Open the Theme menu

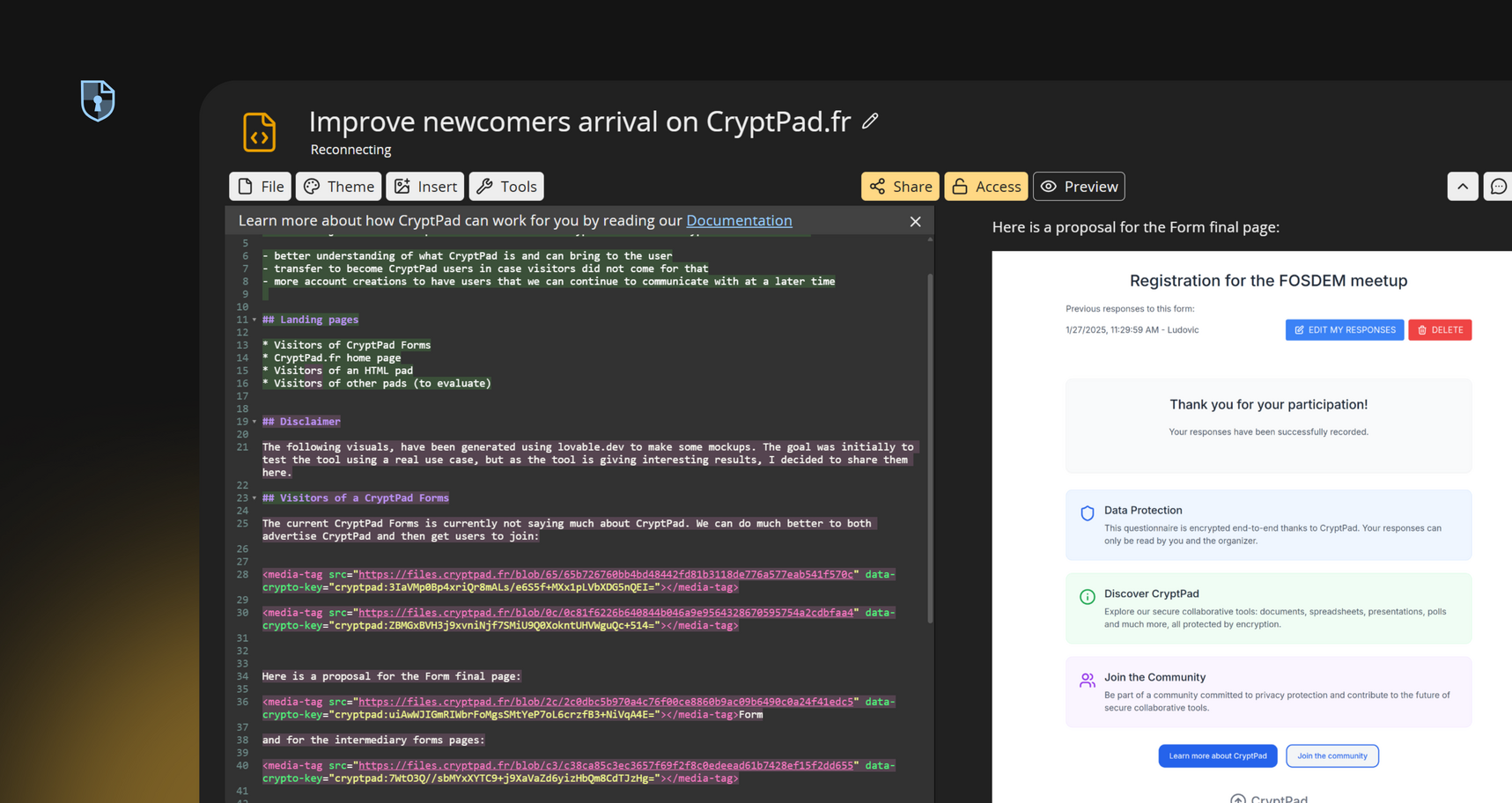(x=339, y=187)
